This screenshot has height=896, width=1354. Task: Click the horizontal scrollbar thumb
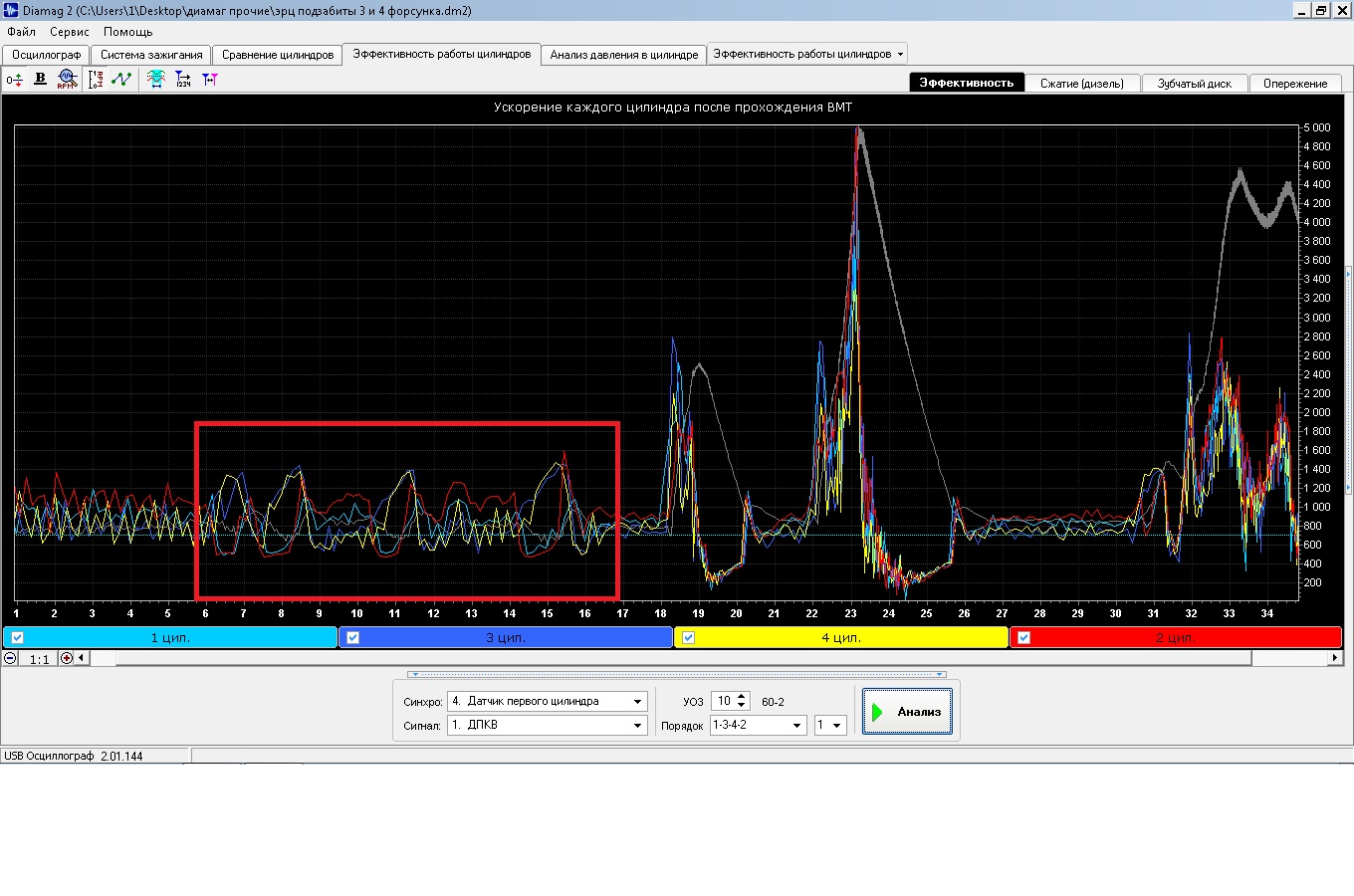(x=684, y=658)
